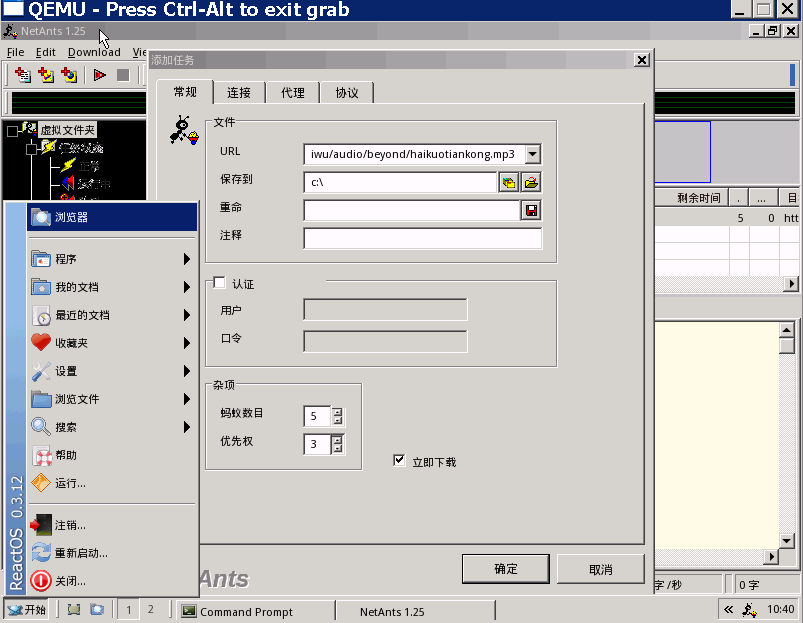Screen dimensions: 803x623
Task: Open the Download menu in NetAnts
Action: (x=94, y=52)
